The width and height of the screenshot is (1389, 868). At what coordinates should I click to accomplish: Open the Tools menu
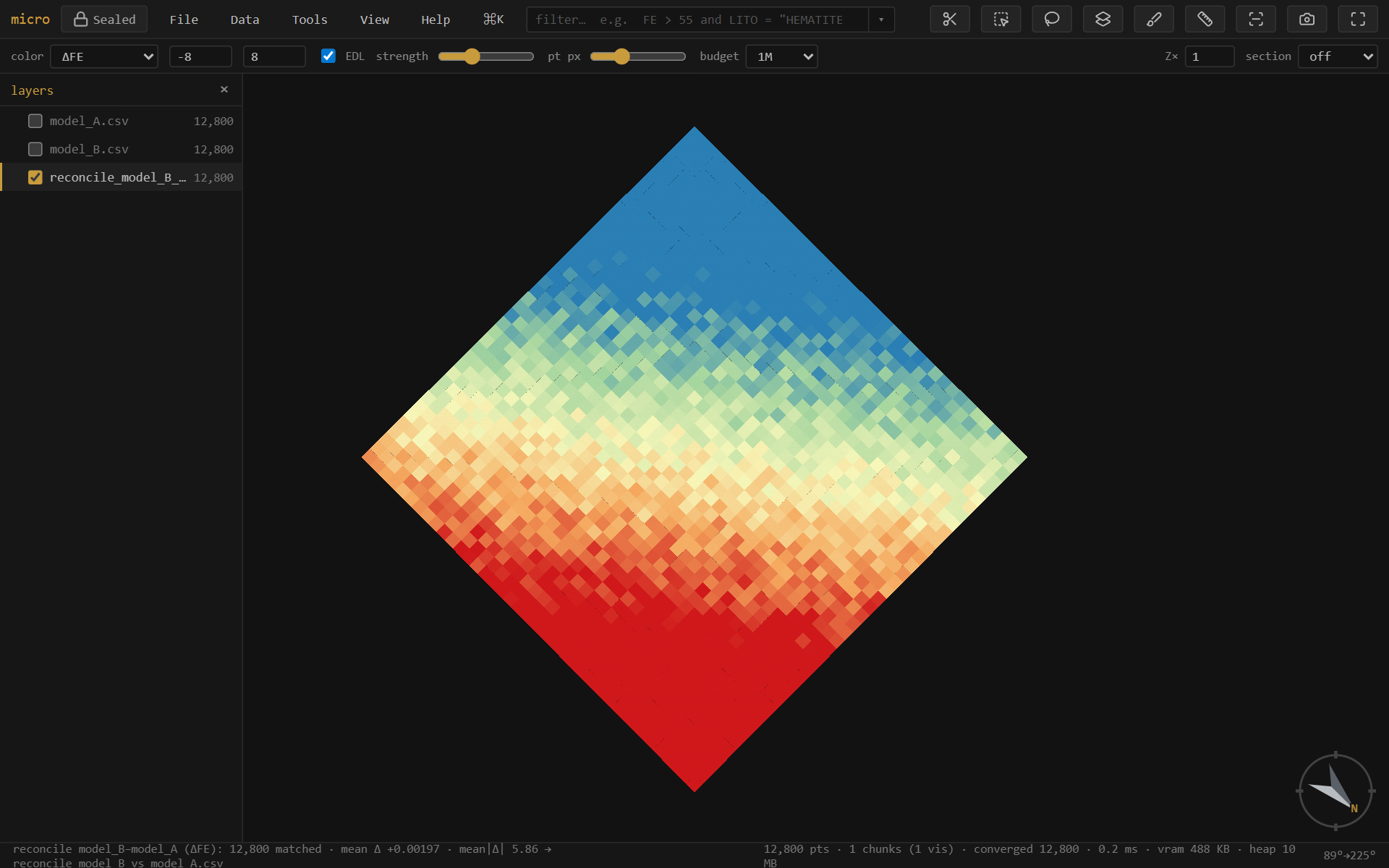coord(310,20)
